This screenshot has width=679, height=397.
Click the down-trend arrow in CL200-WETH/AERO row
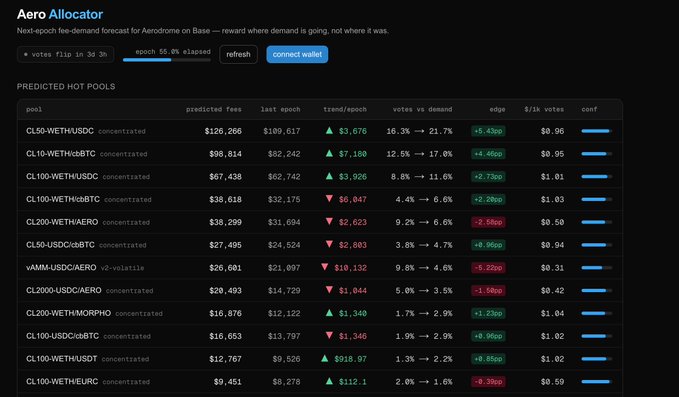tap(329, 221)
